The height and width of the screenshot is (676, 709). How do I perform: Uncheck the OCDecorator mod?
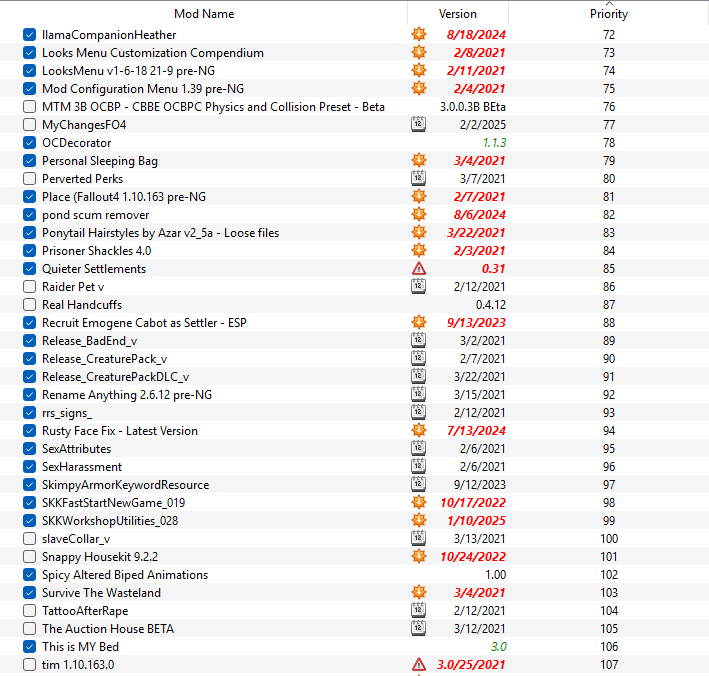[x=29, y=142]
